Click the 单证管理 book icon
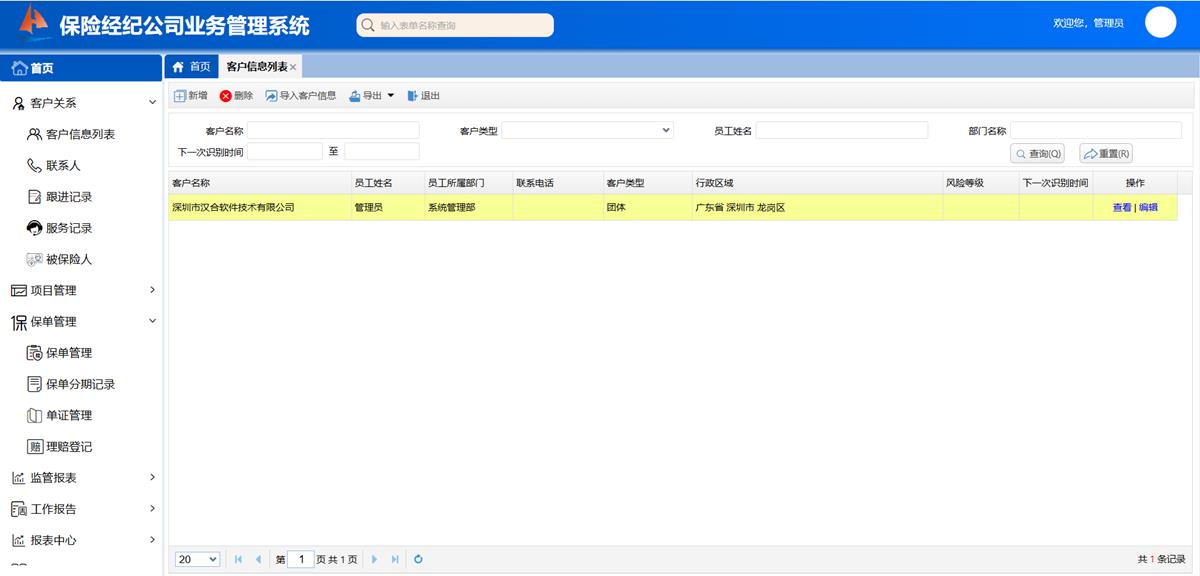1200x576 pixels. point(35,415)
